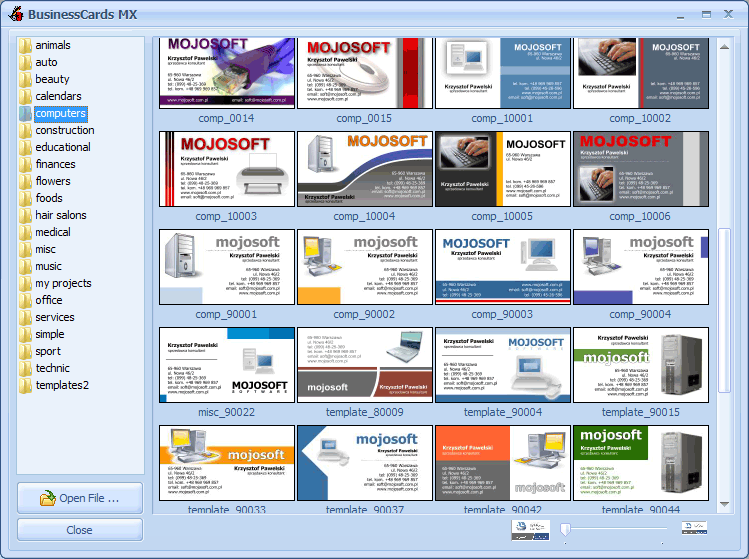
Task: Click the flowers folder icon
Action: (25, 182)
